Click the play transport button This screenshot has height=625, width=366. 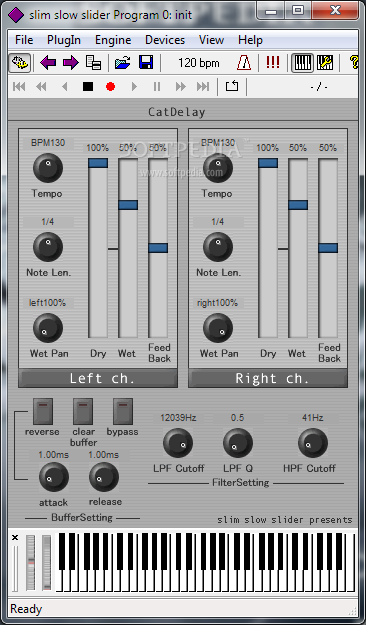coord(134,86)
